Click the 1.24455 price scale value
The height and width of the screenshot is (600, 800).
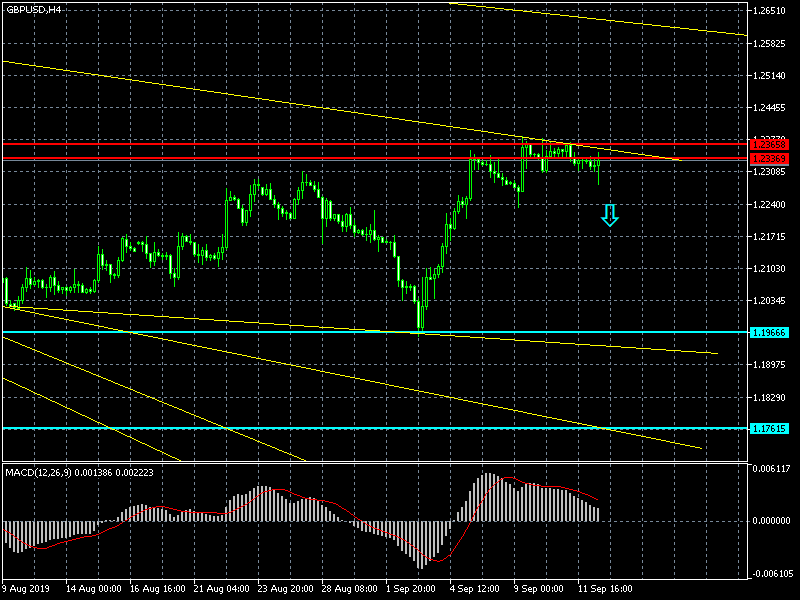click(769, 108)
